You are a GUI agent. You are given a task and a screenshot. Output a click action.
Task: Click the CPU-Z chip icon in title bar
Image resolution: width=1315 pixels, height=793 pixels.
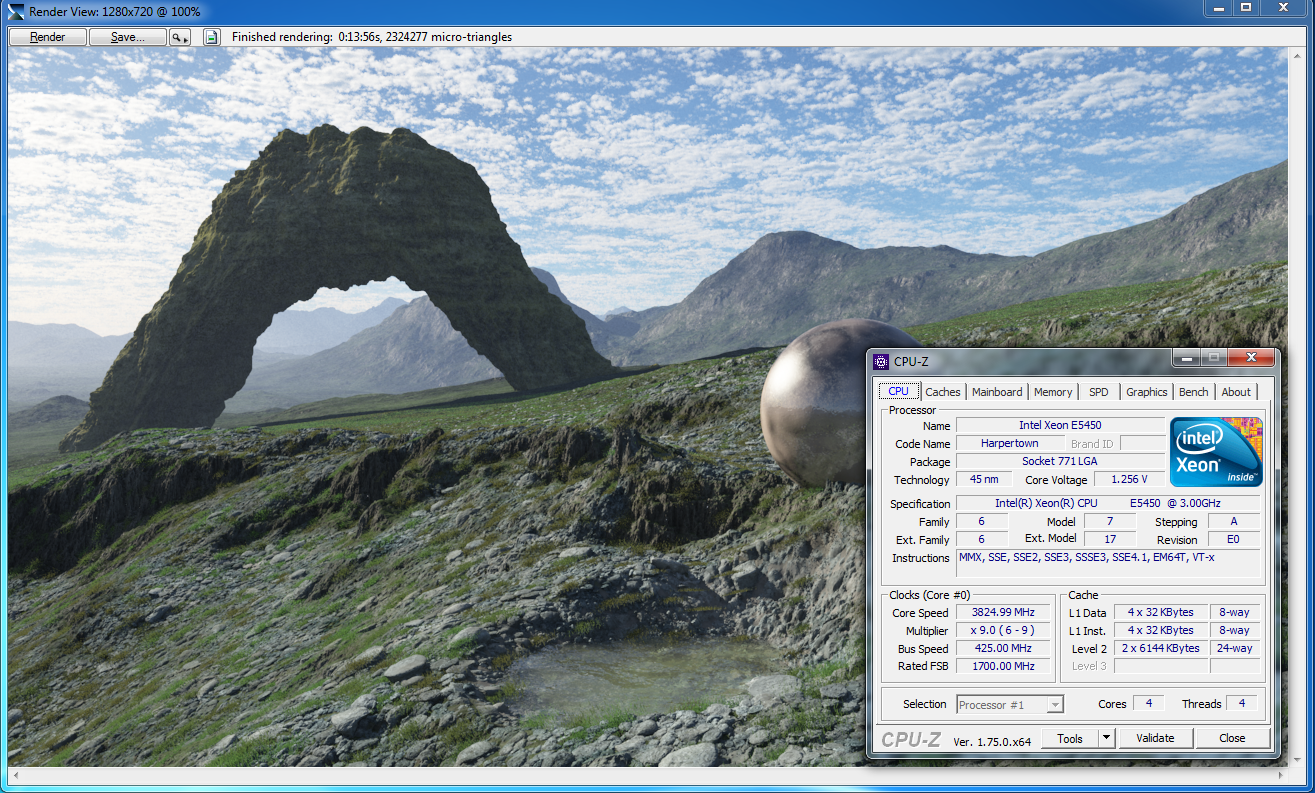click(x=881, y=361)
